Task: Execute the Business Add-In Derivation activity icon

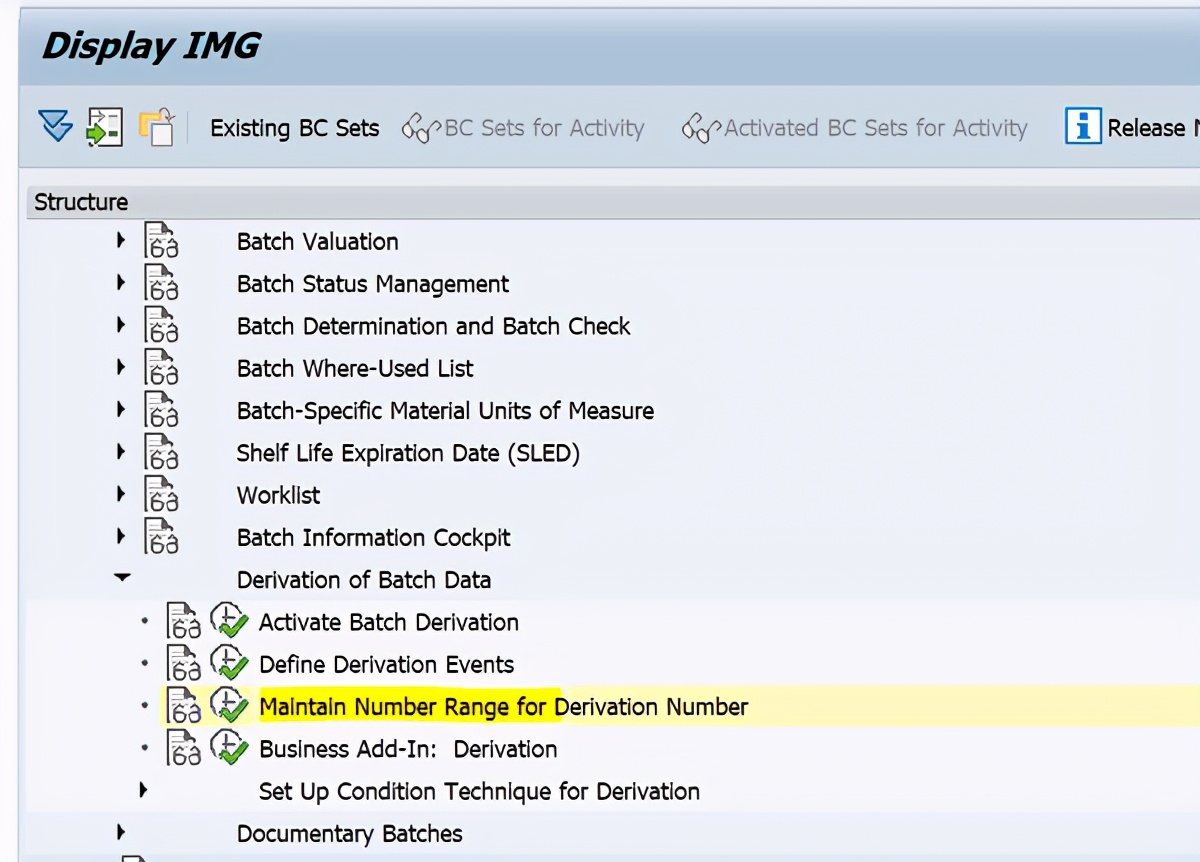Action: coord(229,747)
